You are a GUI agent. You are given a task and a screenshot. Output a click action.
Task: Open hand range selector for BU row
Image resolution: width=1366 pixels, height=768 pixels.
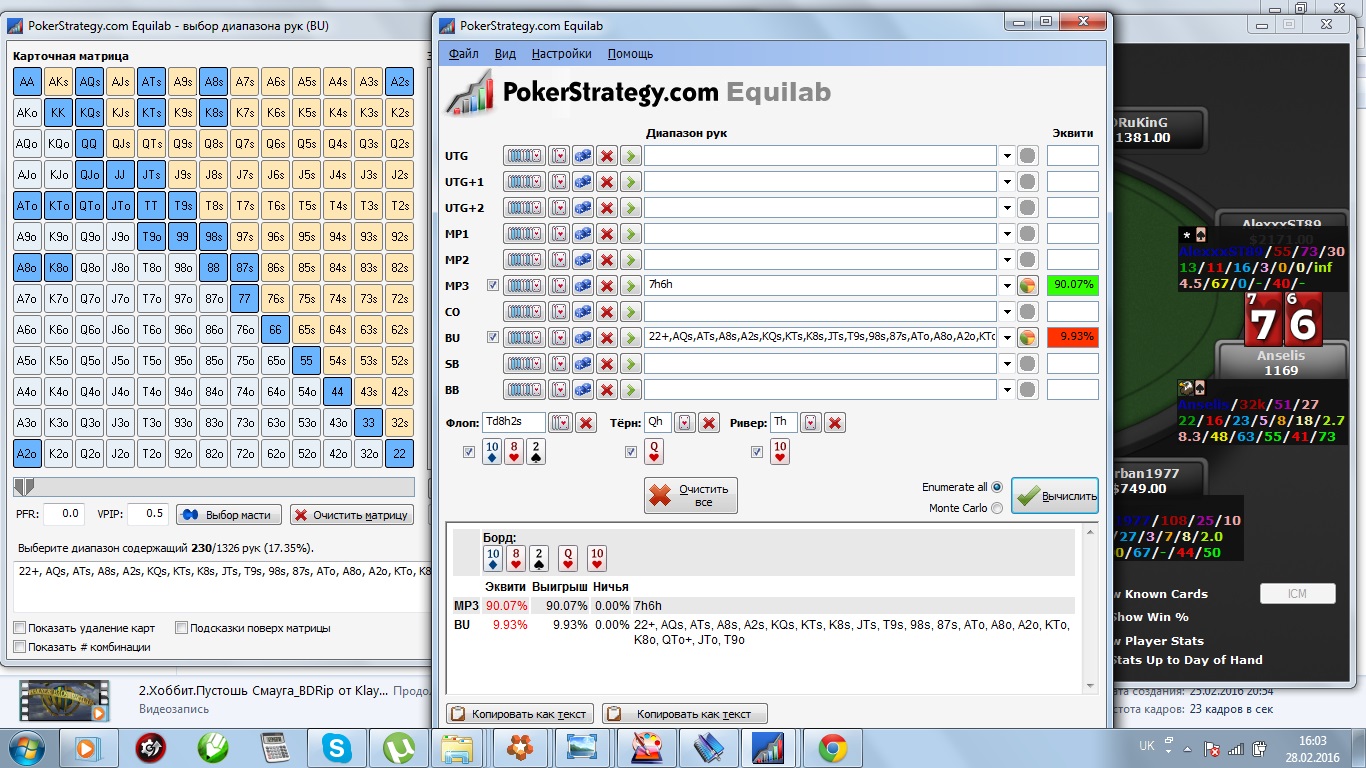pyautogui.click(x=524, y=337)
